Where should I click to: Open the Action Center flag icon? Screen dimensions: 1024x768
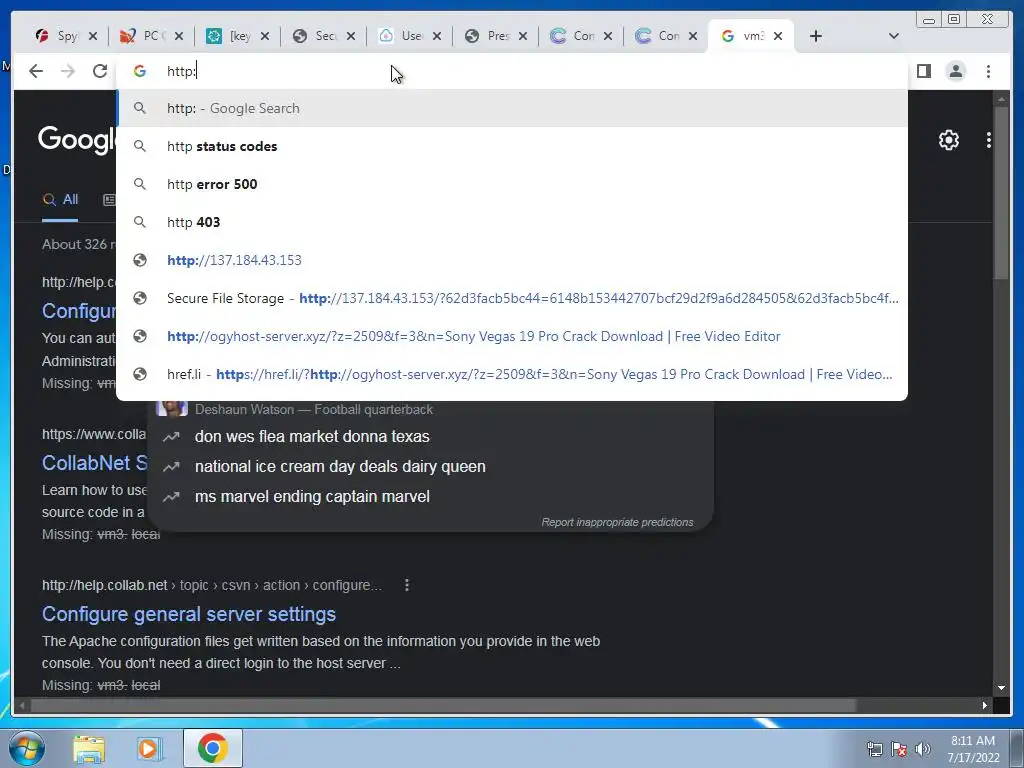(899, 749)
